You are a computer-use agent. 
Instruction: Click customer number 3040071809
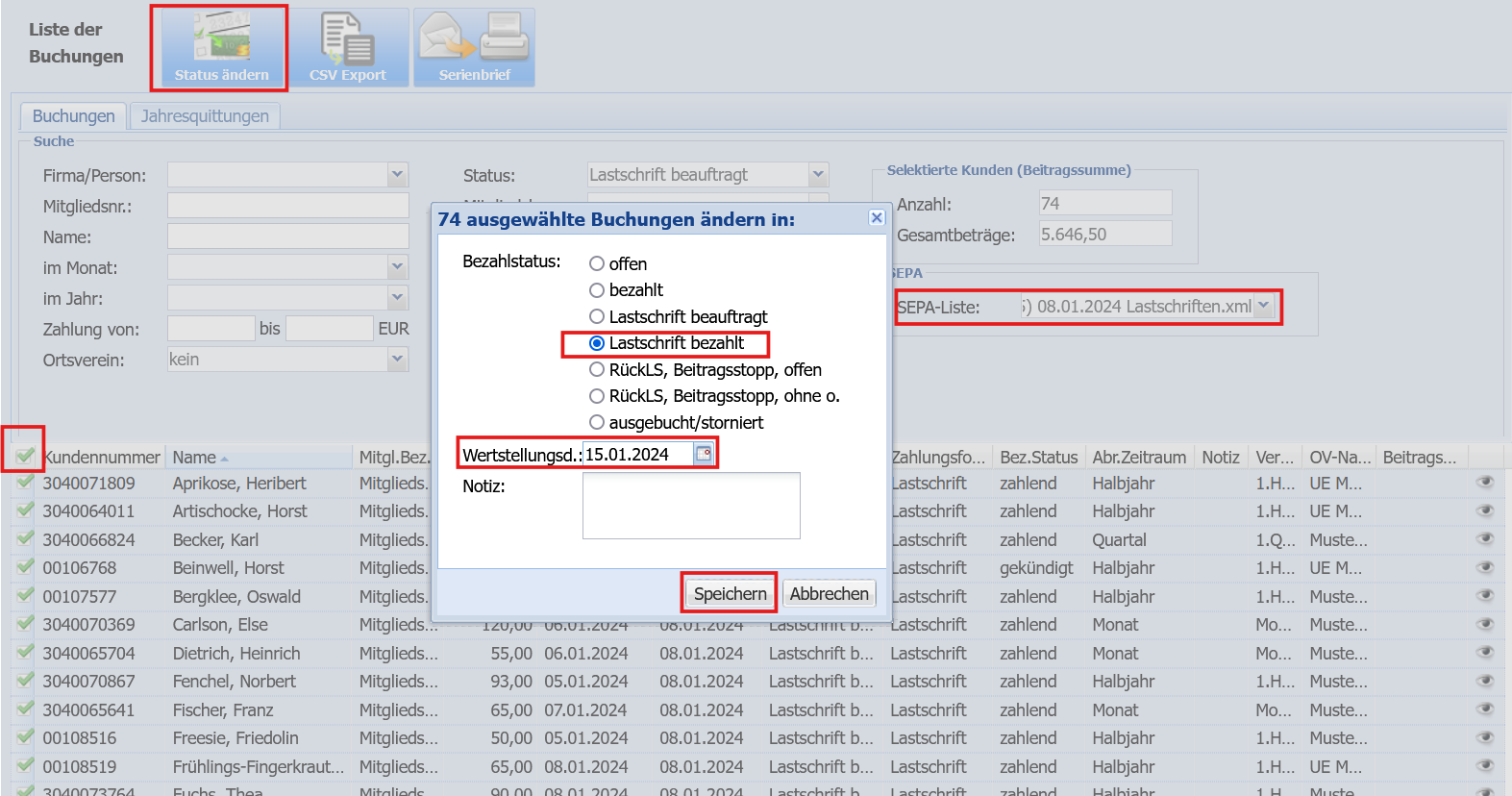pyautogui.click(x=89, y=484)
